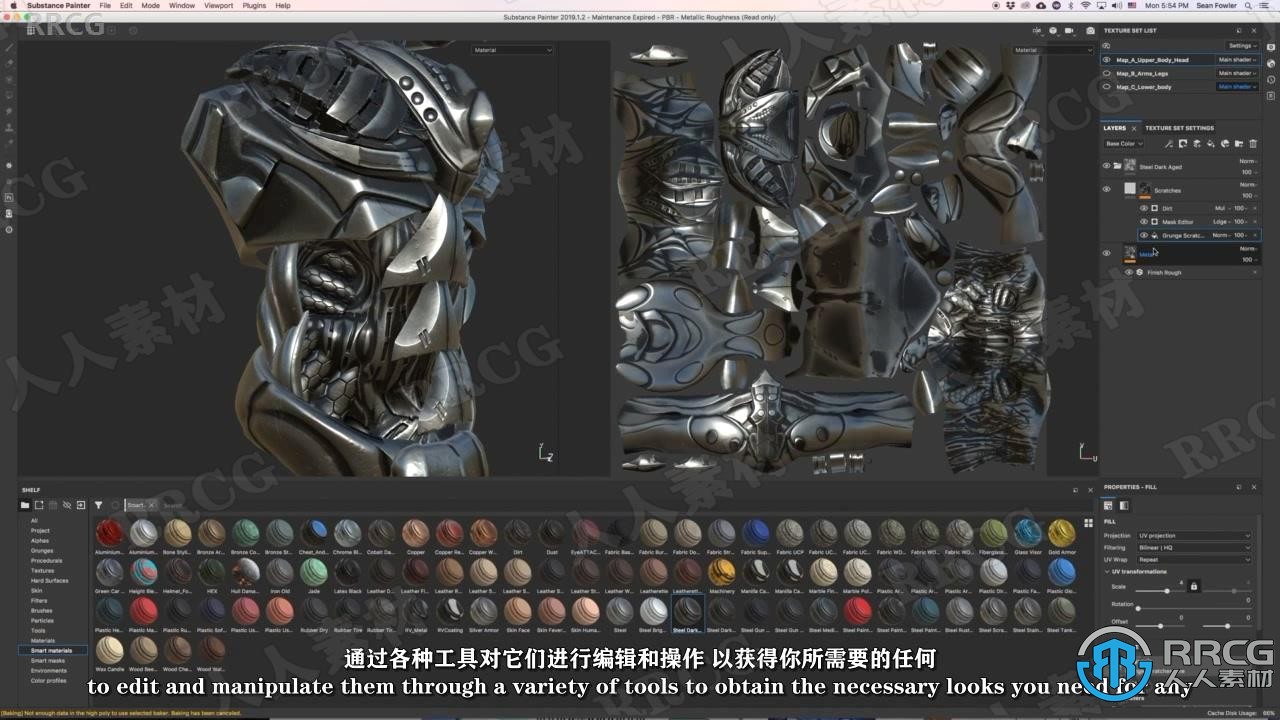Delete layer with the trash icon
1280x720 pixels.
pos(1253,143)
